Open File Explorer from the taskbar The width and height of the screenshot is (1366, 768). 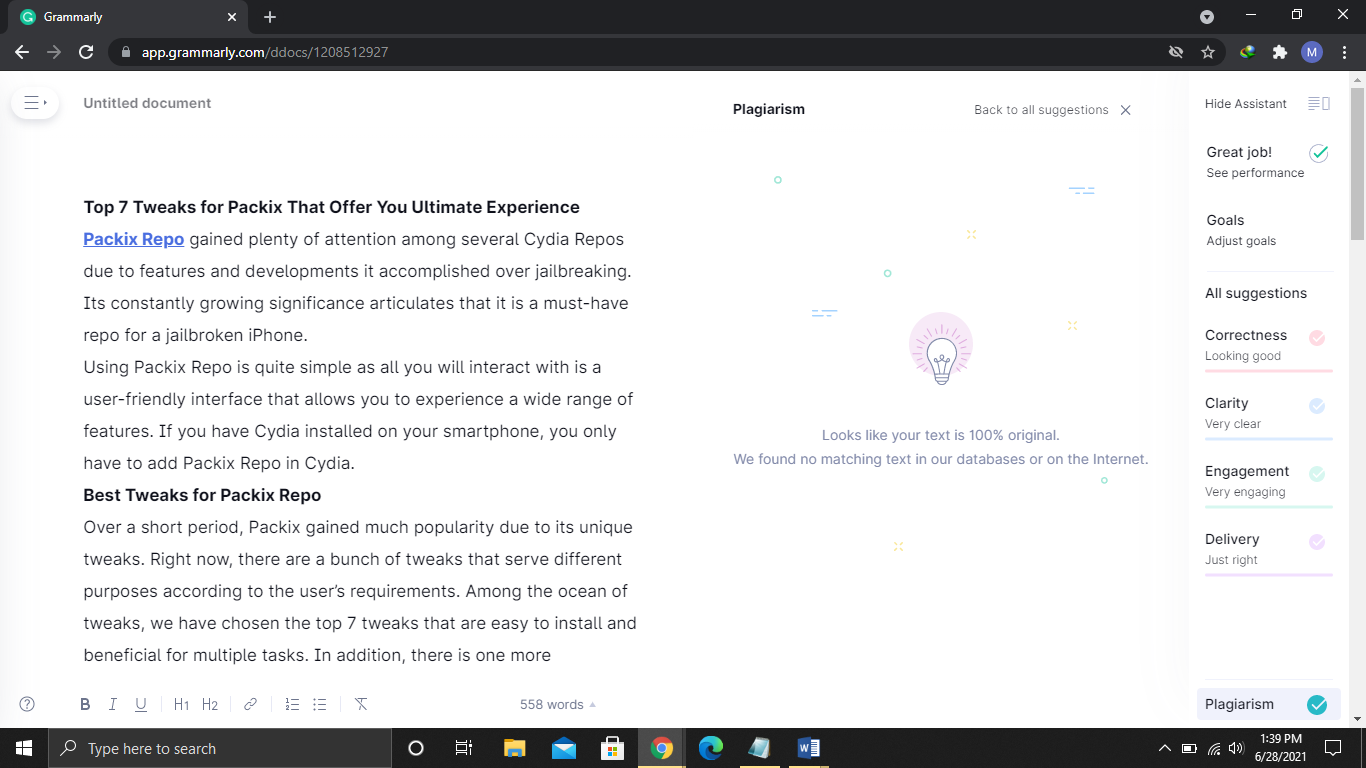coord(514,748)
